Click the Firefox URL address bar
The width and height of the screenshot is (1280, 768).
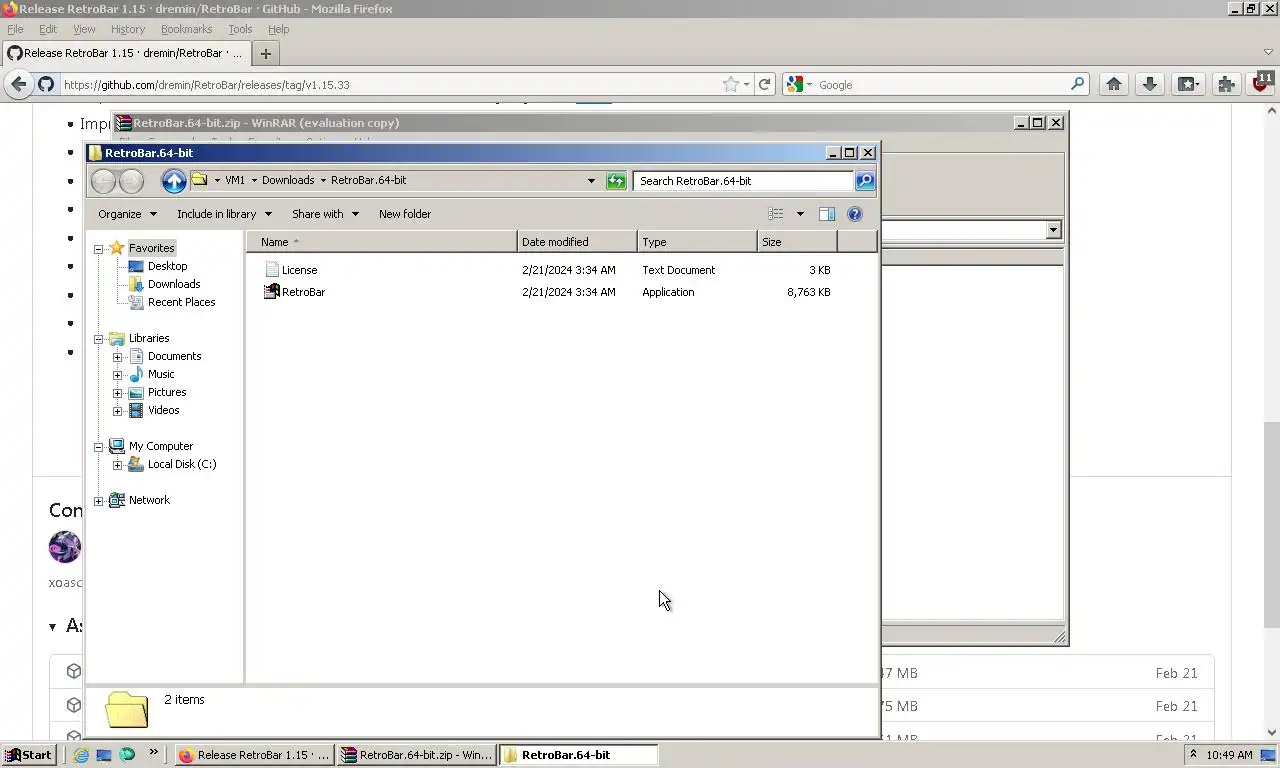[x=390, y=85]
